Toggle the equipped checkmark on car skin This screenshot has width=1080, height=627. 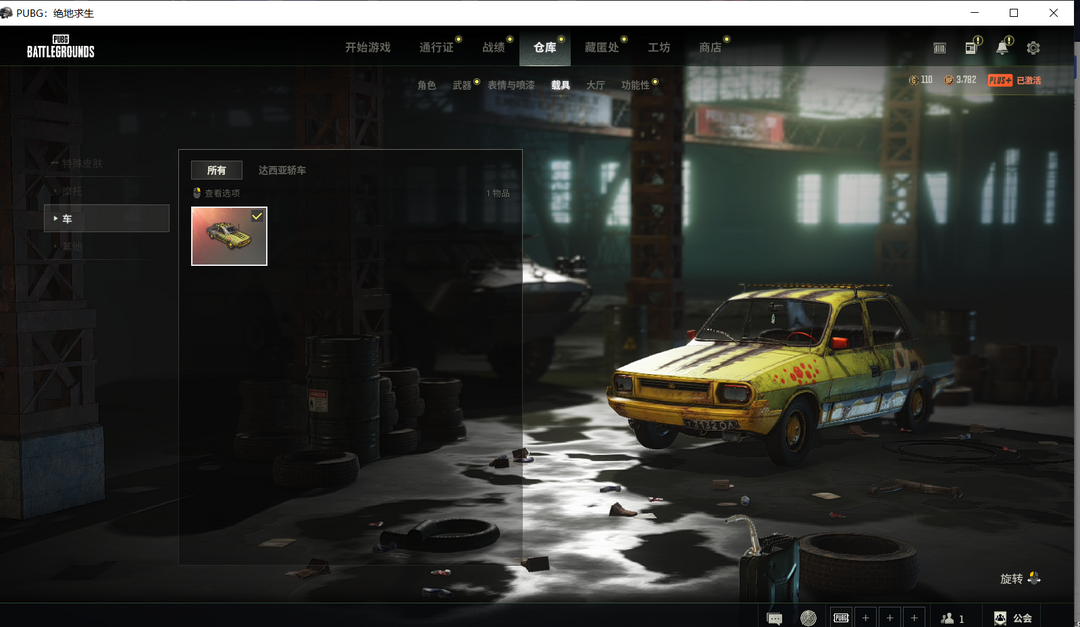tap(257, 216)
